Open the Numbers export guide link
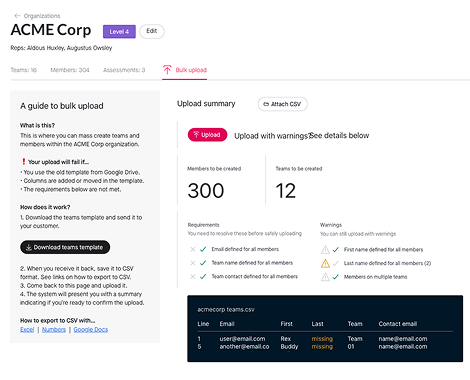Image resolution: width=470 pixels, height=380 pixels. 54,330
